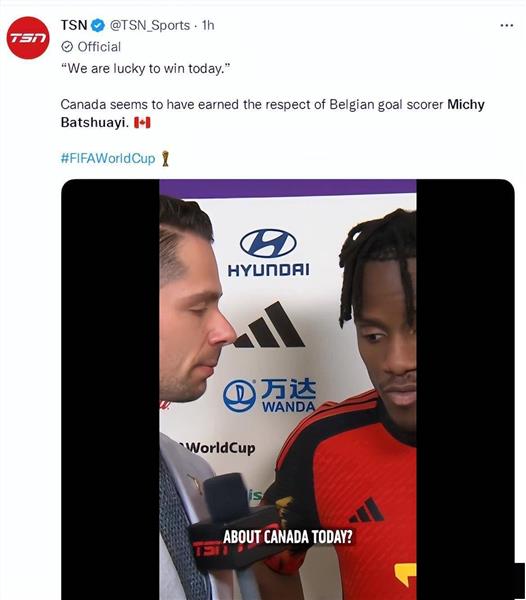The width and height of the screenshot is (526, 600).
Task: Select the bold Michy Batshuayi name
Action: coord(273,113)
